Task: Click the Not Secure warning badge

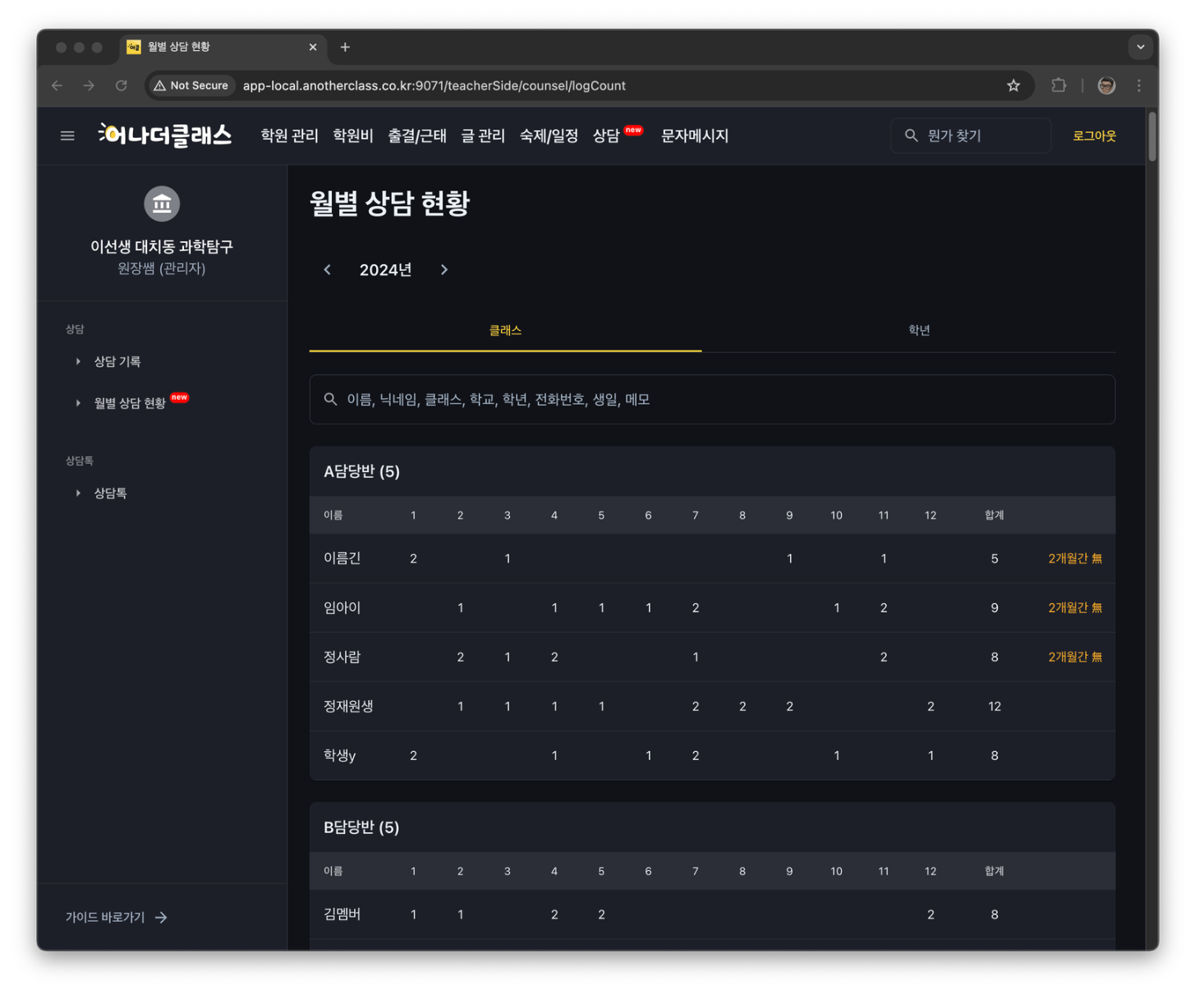Action: [191, 85]
